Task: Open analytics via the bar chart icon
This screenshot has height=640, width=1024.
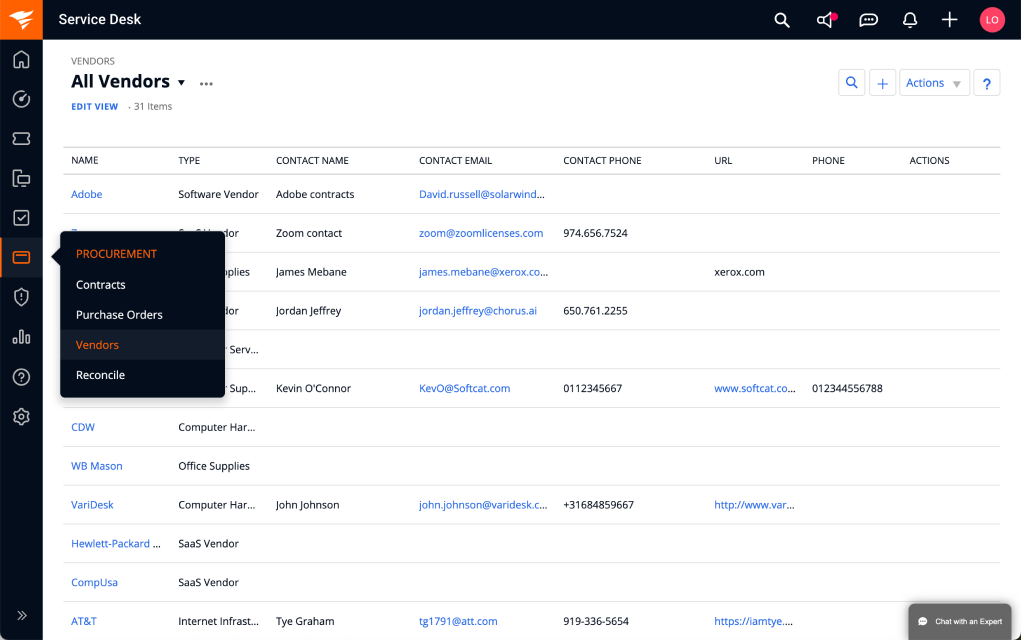Action: (21, 337)
